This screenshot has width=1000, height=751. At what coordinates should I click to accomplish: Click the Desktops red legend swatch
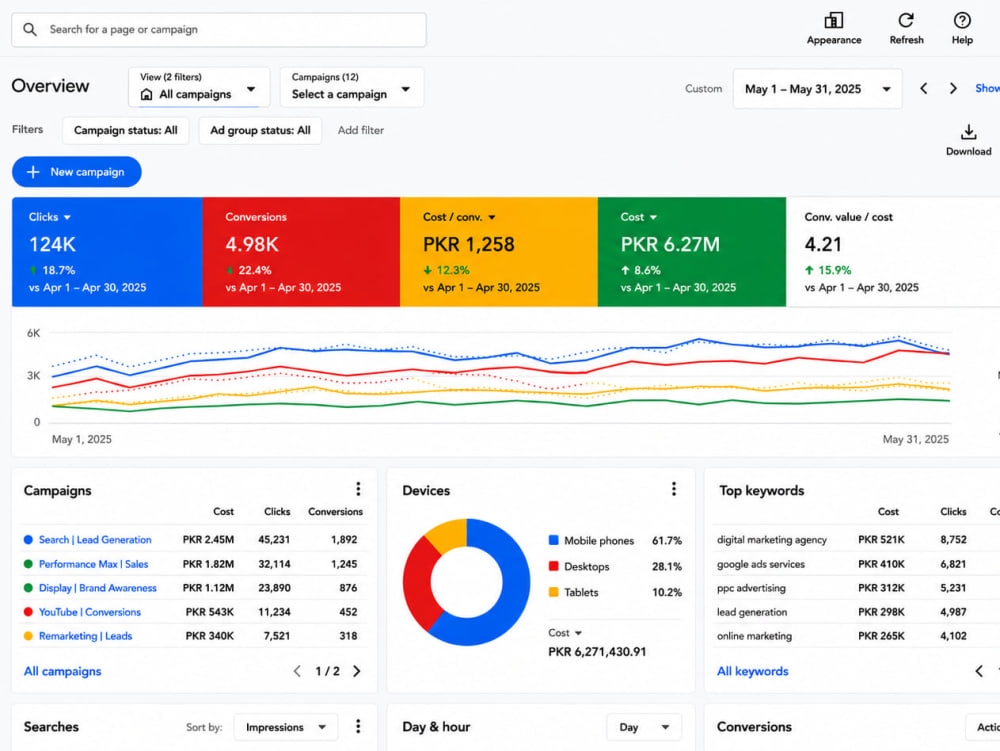point(554,566)
